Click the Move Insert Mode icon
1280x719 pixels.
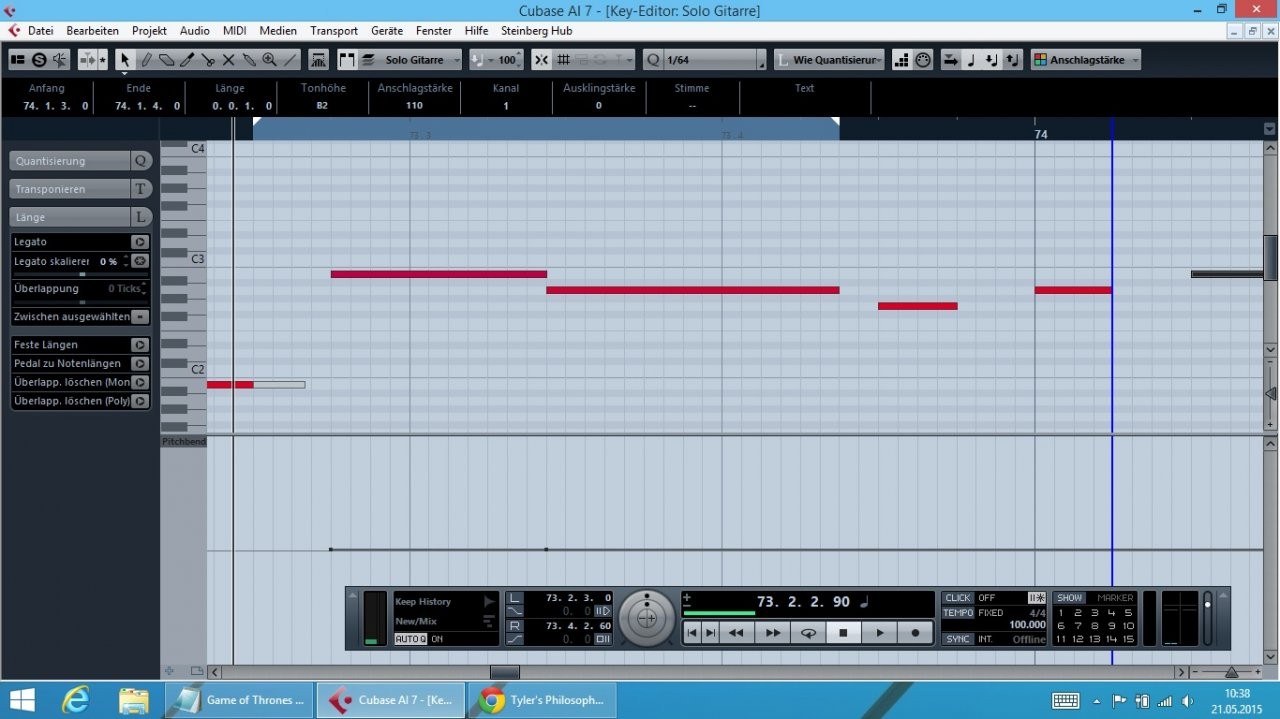(x=950, y=60)
